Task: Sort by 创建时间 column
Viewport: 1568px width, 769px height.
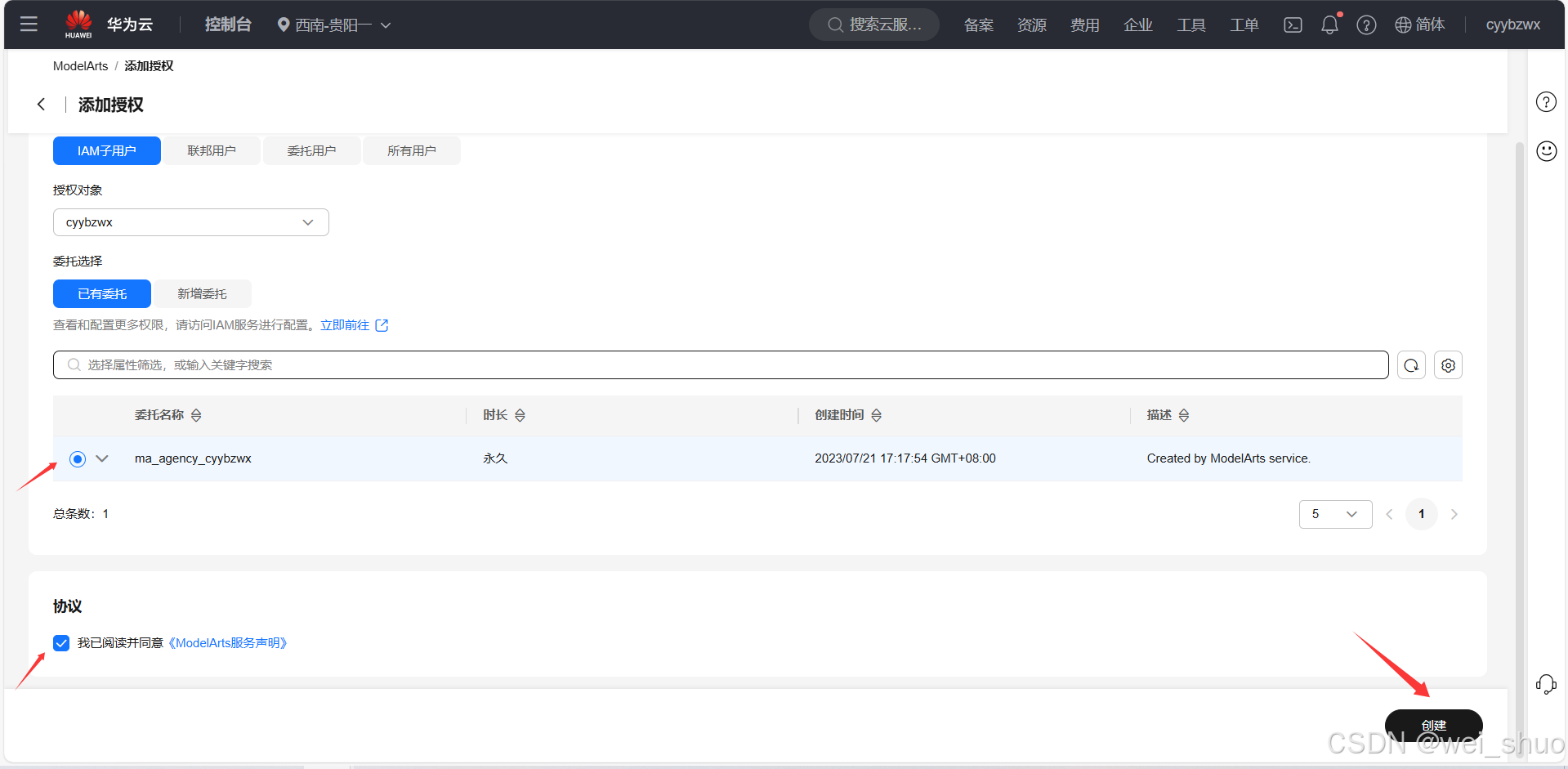Action: 876,415
